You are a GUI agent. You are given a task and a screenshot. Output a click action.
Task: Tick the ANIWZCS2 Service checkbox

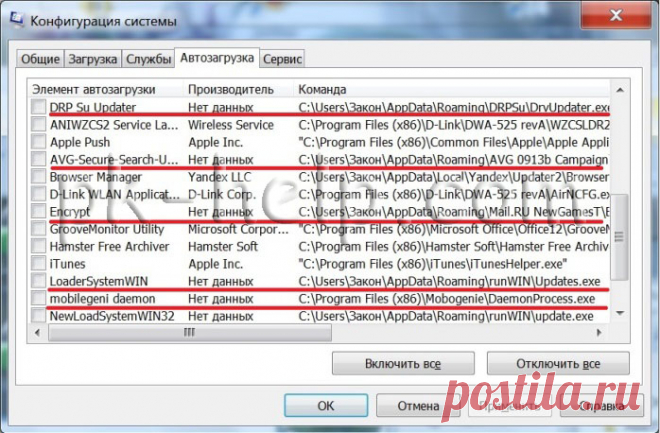coord(38,125)
